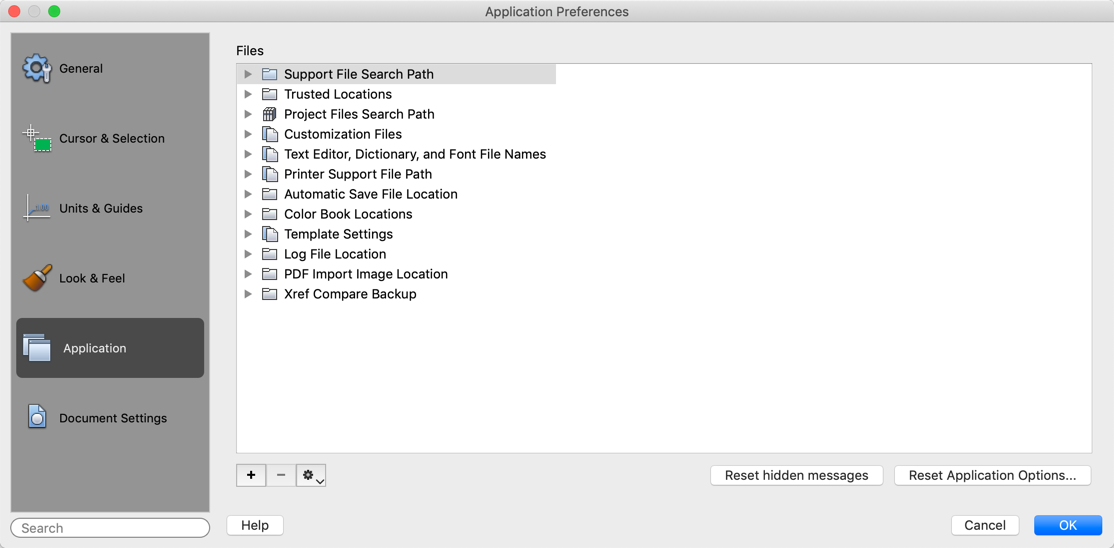This screenshot has height=548, width=1114.
Task: Expand the Trusted Locations tree node
Action: coord(248,94)
